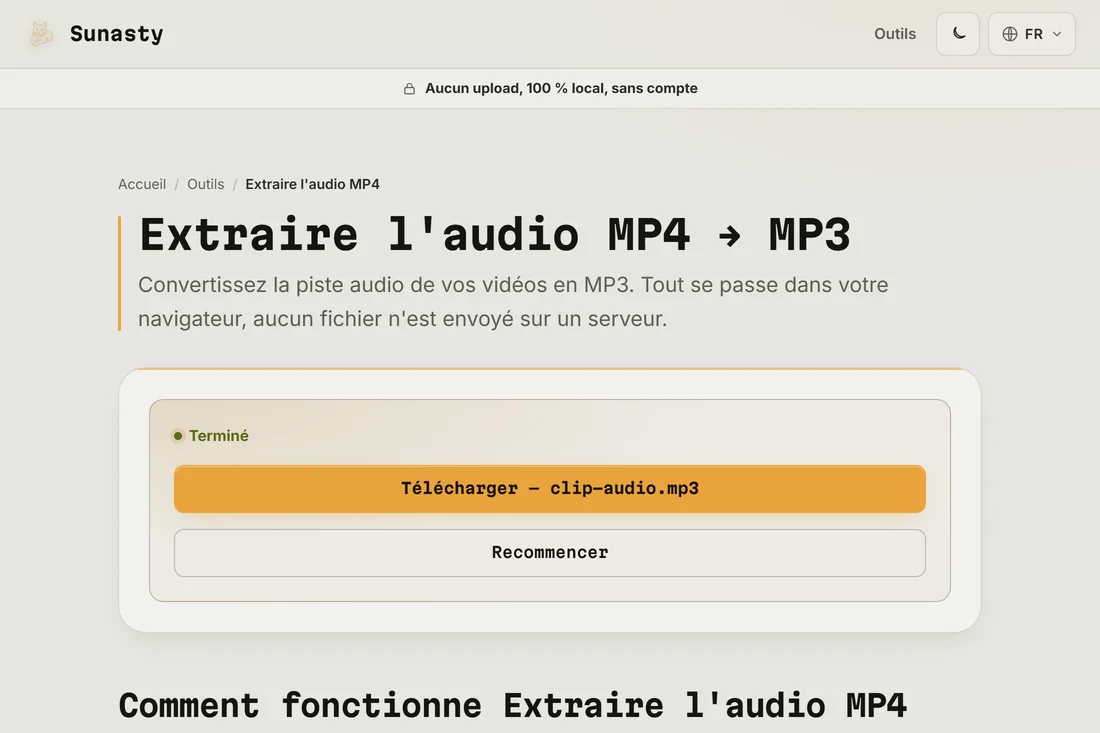Open the Sunasty brand name link
1100x733 pixels.
[x=116, y=34]
